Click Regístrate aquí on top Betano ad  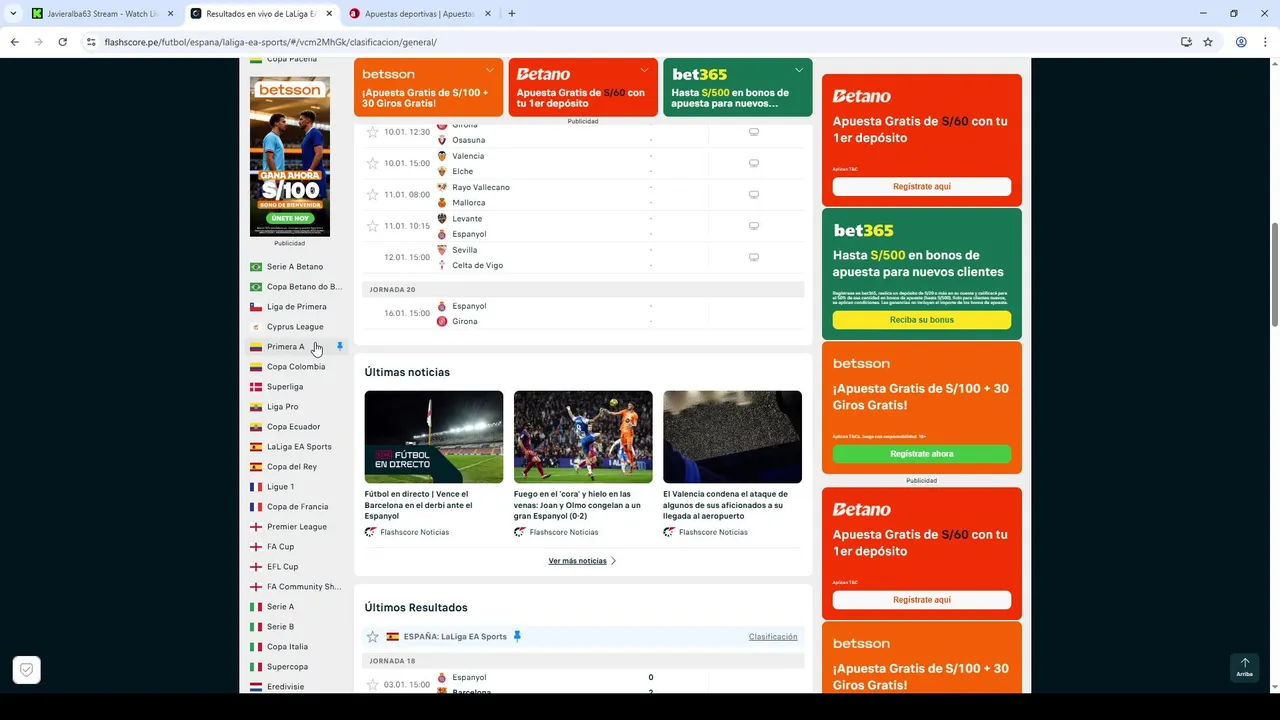[922, 187]
